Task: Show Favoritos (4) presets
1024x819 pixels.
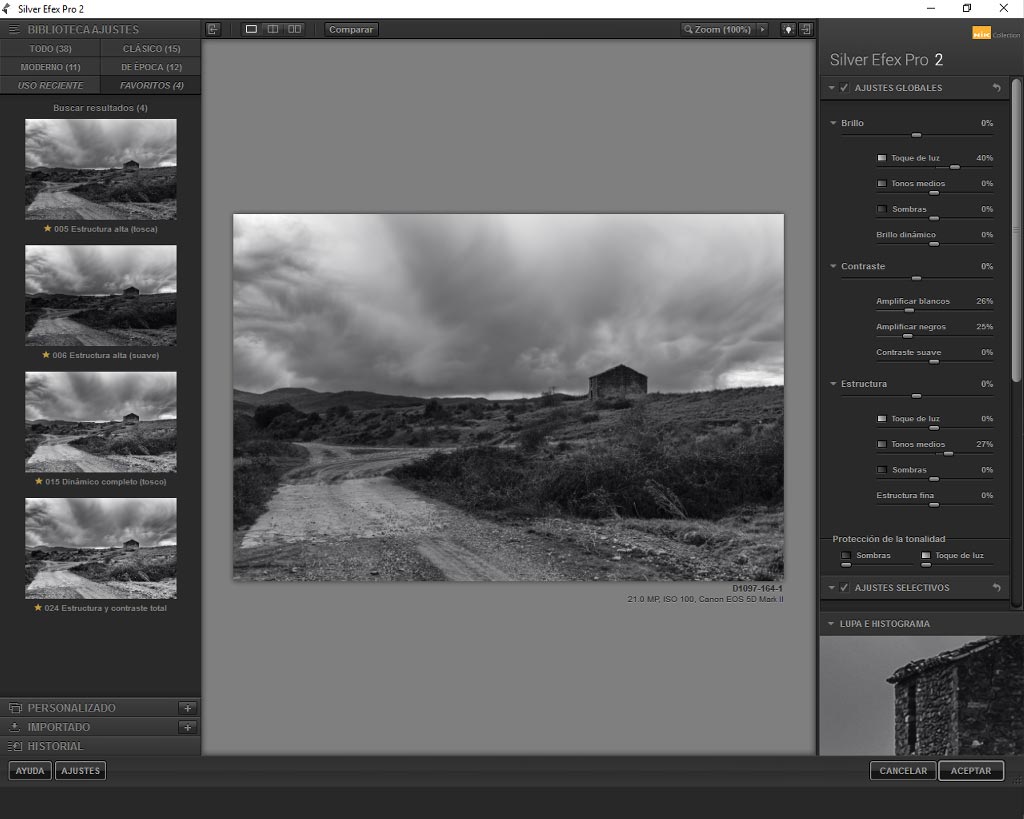Action: tap(152, 86)
